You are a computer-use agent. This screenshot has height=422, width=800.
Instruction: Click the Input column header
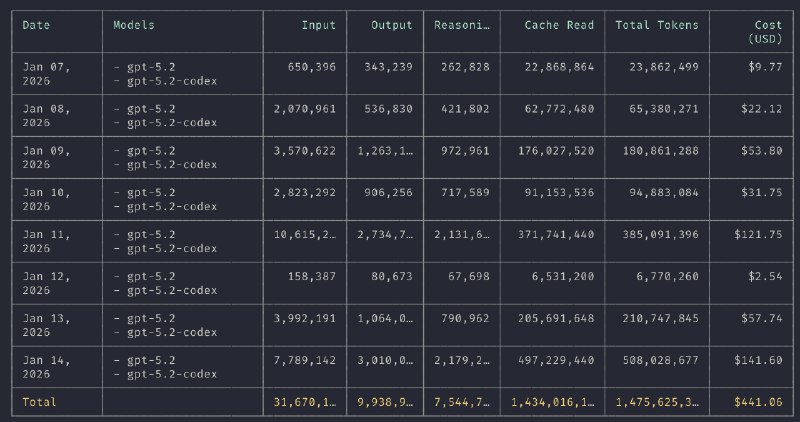tap(318, 24)
